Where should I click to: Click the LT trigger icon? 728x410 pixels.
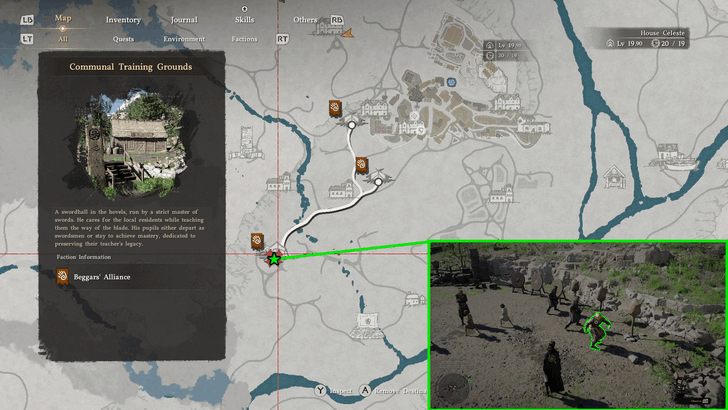coord(27,39)
